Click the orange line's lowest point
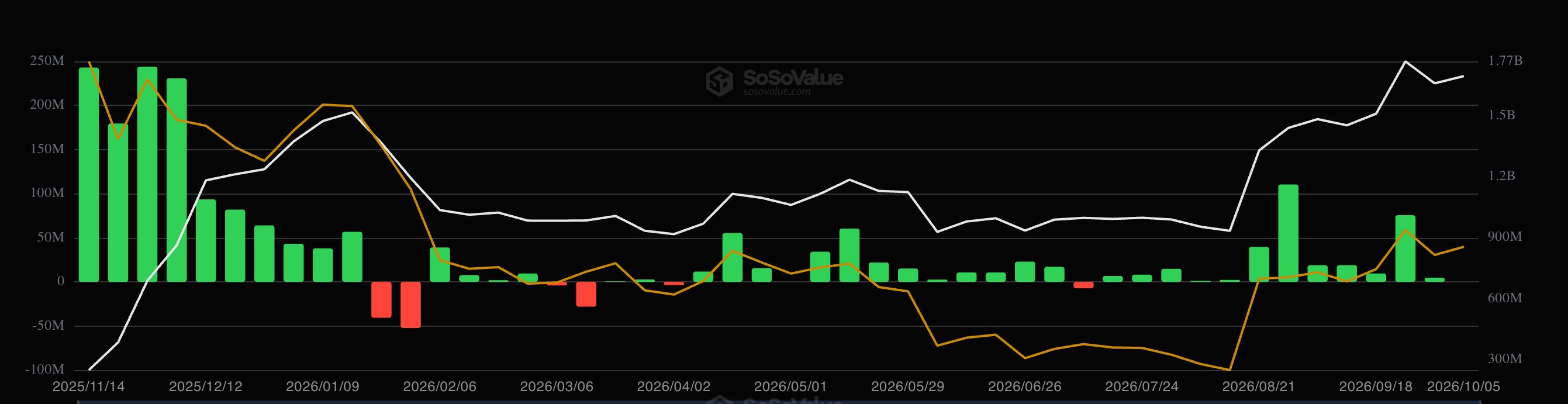This screenshot has height=404, width=1568. (x=1229, y=370)
